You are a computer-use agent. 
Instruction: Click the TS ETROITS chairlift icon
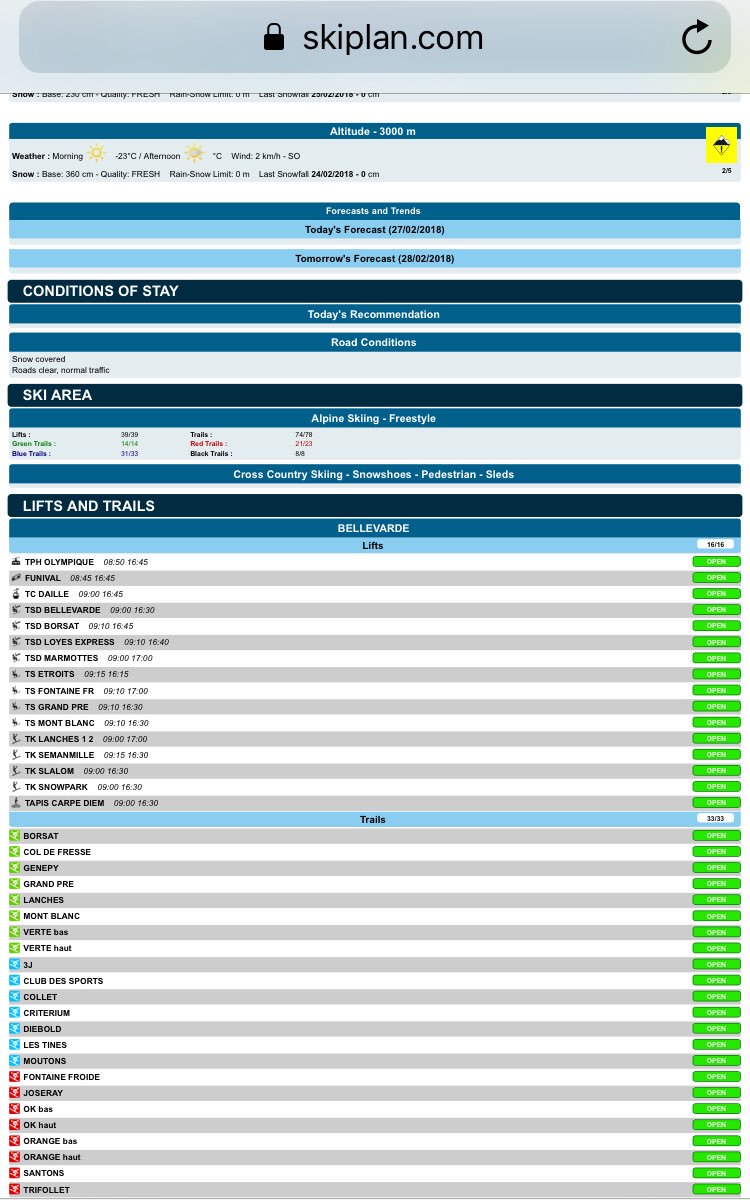coord(16,674)
